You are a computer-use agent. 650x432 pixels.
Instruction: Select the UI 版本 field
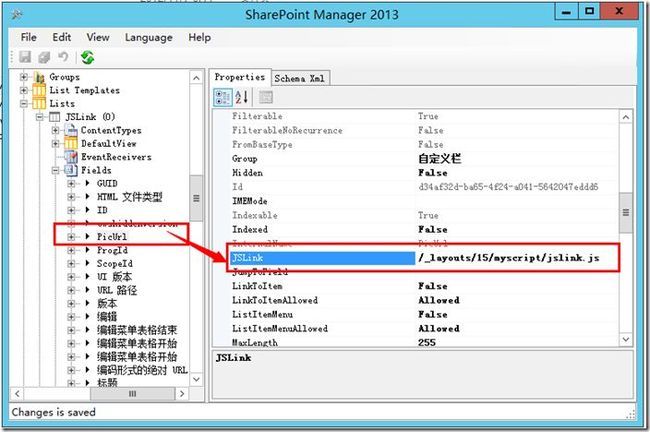point(114,277)
